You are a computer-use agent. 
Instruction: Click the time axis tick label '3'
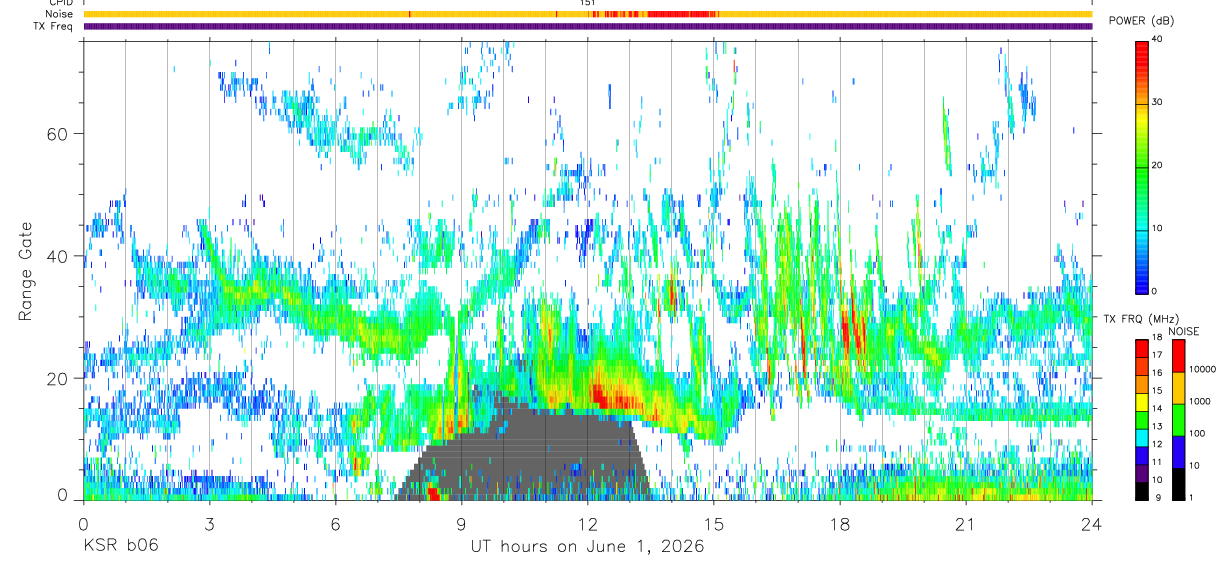pyautogui.click(x=208, y=525)
